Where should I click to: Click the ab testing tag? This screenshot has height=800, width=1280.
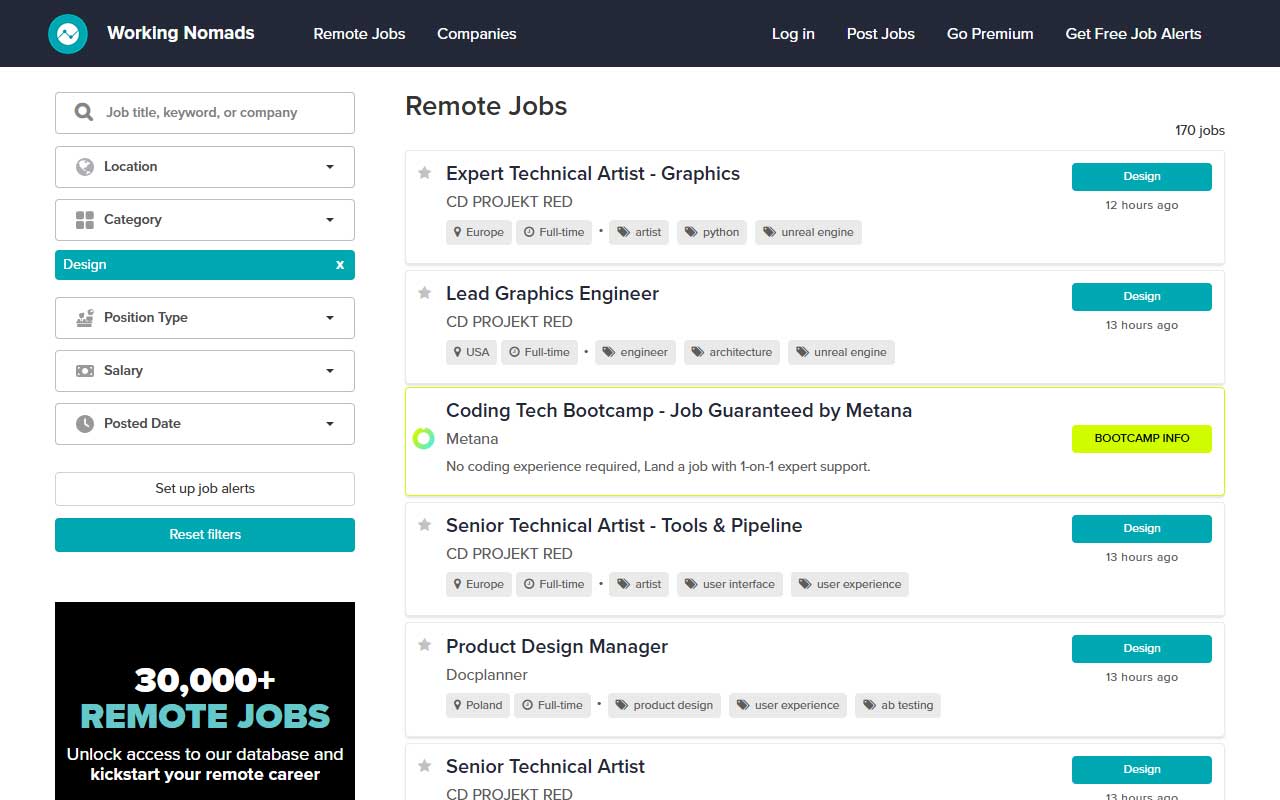click(x=898, y=705)
